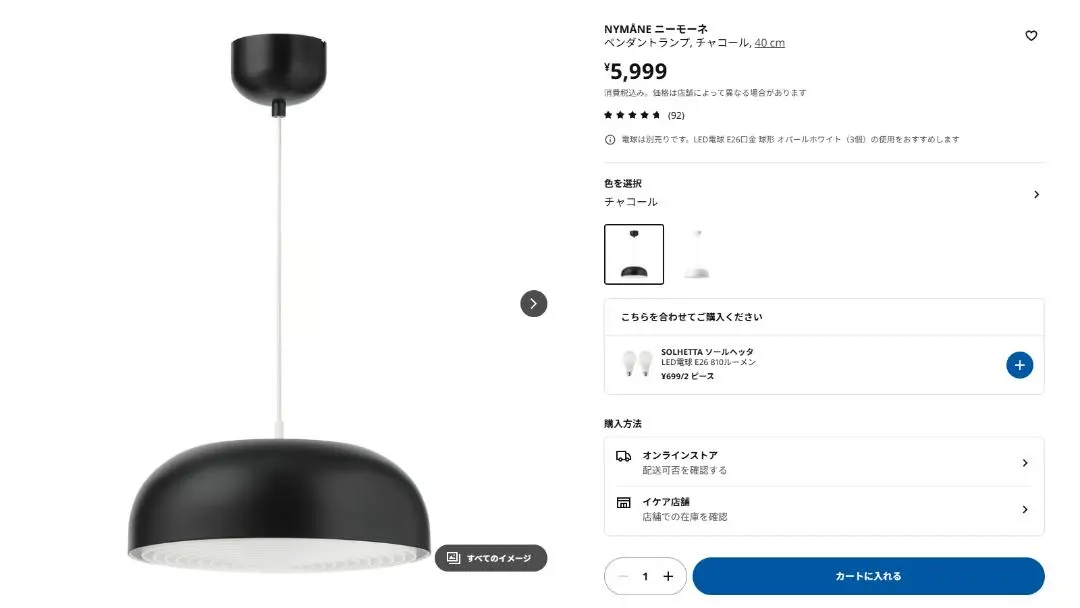The height and width of the screenshot is (608, 1080).
Task: Click the quantity number input field
Action: 645,576
